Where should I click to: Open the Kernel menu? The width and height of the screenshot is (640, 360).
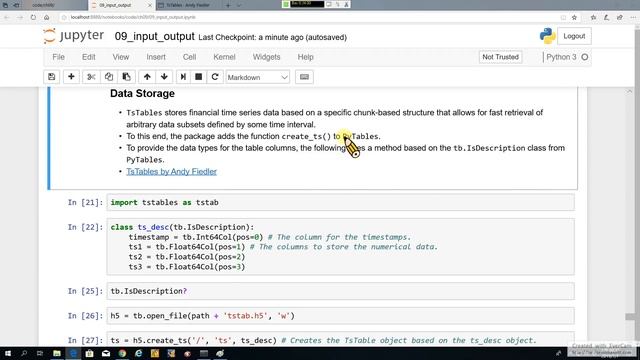coord(224,57)
